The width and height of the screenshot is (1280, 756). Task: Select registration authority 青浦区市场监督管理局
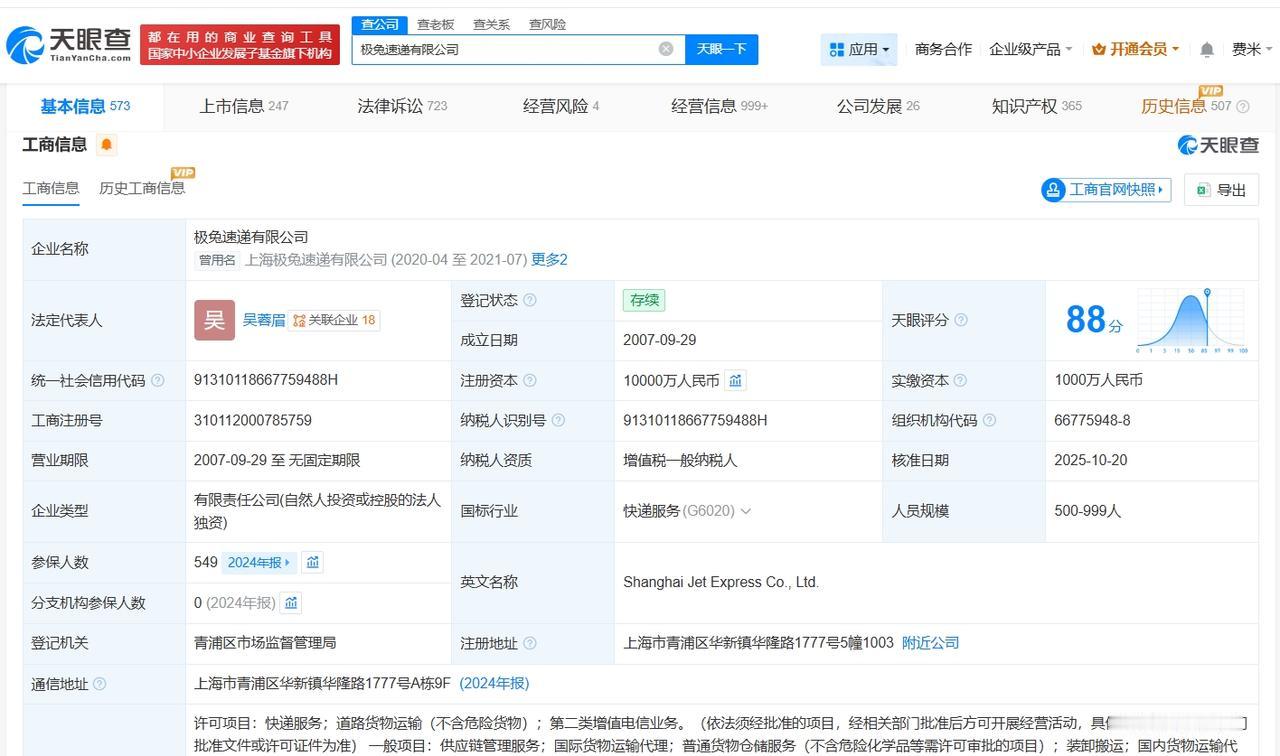click(265, 643)
